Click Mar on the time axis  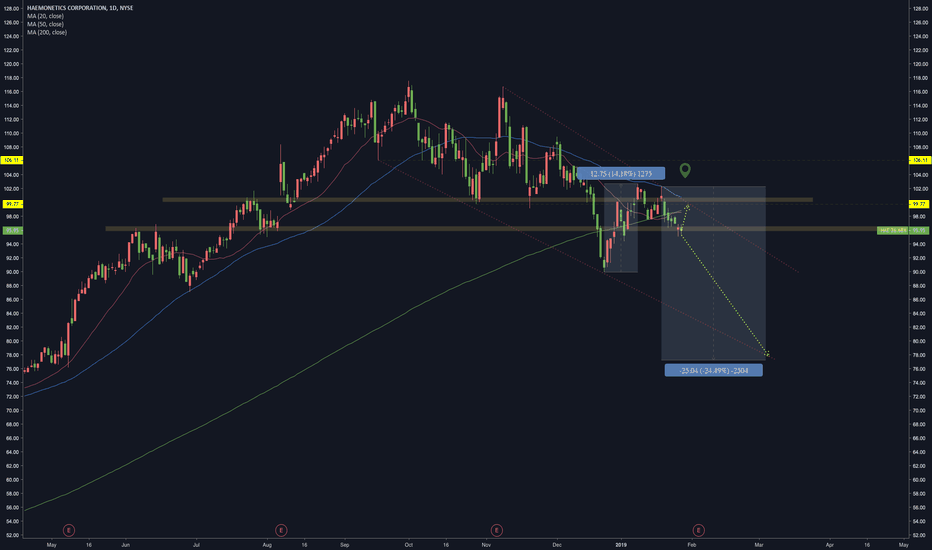pos(759,545)
